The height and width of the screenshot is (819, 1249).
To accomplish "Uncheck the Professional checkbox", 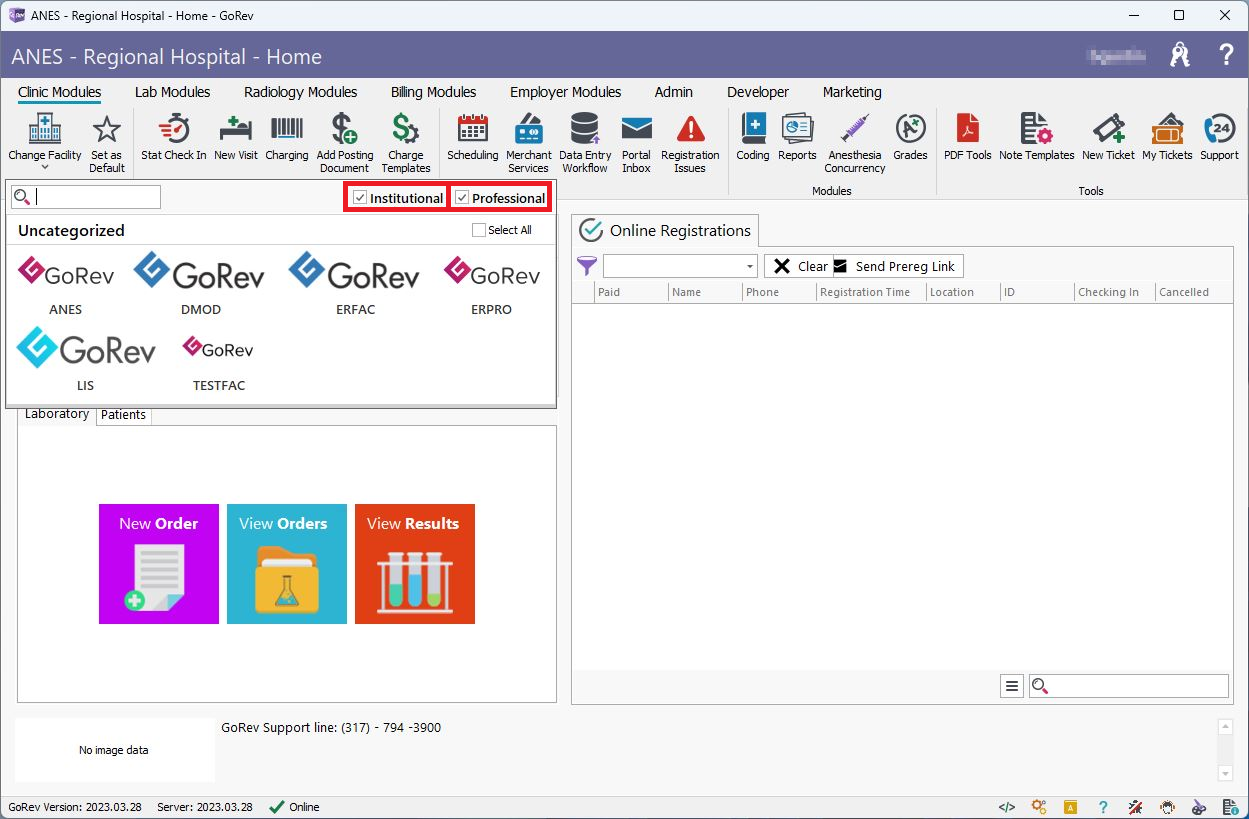I will pyautogui.click(x=462, y=198).
